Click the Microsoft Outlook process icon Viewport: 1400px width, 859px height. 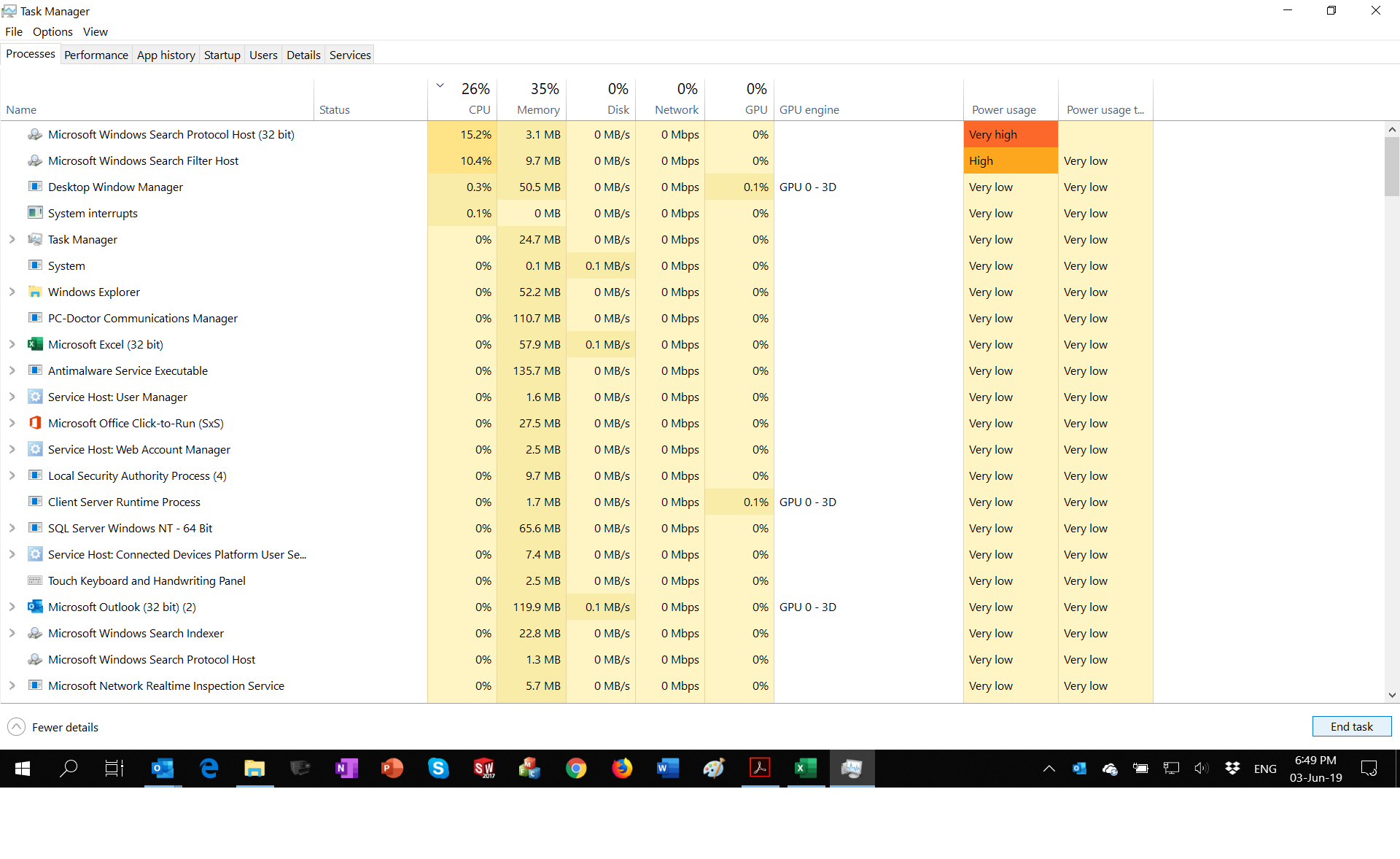pos(35,607)
